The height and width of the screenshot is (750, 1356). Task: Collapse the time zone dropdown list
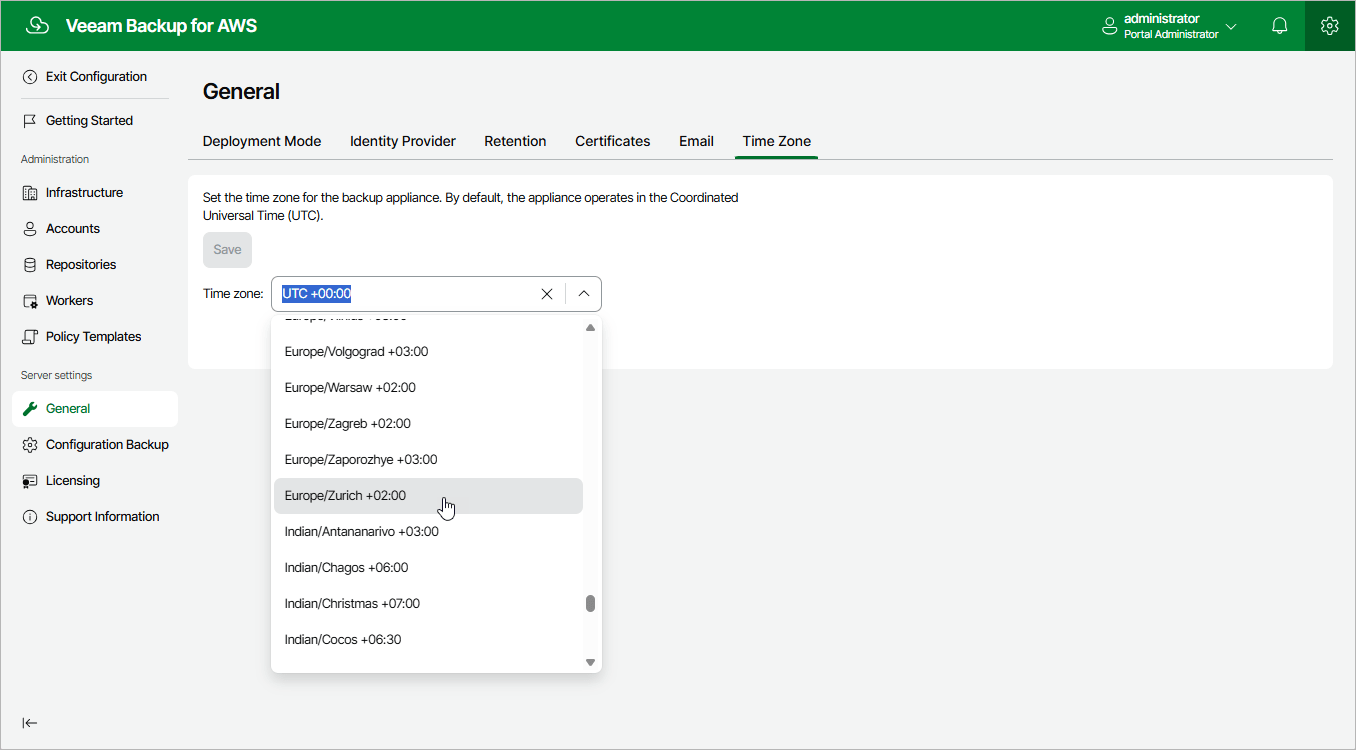point(583,293)
